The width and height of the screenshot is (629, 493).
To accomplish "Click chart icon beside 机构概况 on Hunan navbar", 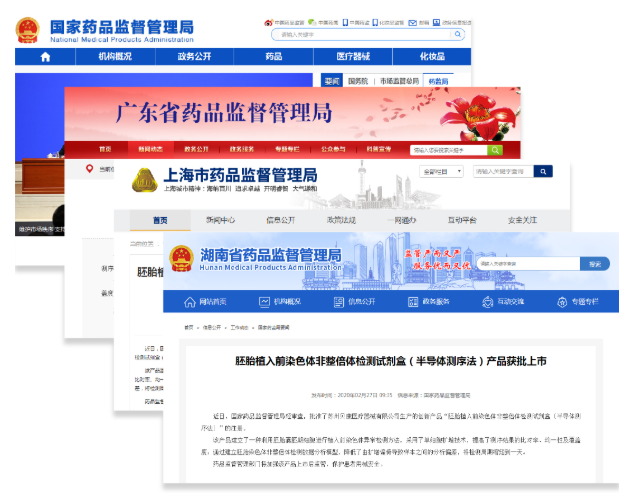I will click(x=264, y=302).
